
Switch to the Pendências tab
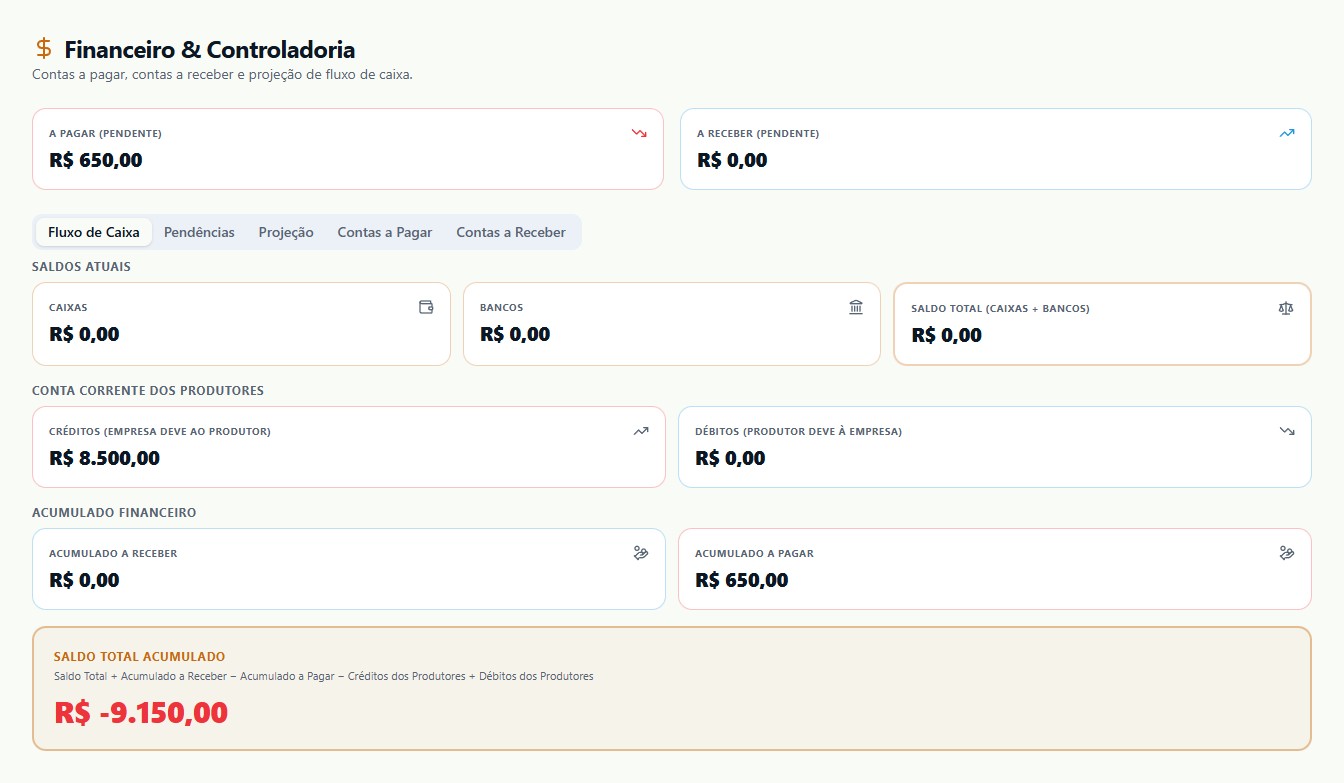pyautogui.click(x=199, y=232)
